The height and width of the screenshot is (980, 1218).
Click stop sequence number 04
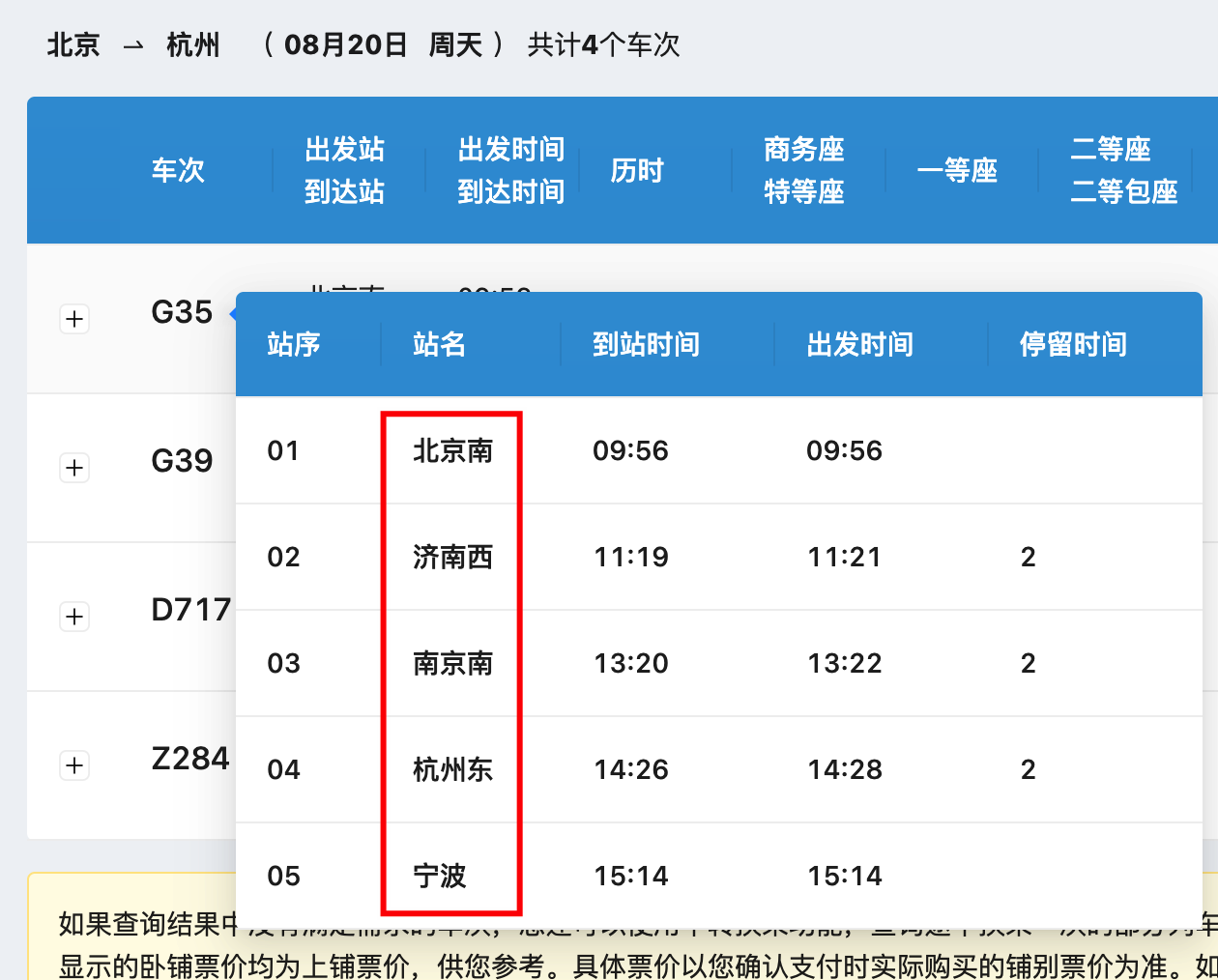pos(283,769)
